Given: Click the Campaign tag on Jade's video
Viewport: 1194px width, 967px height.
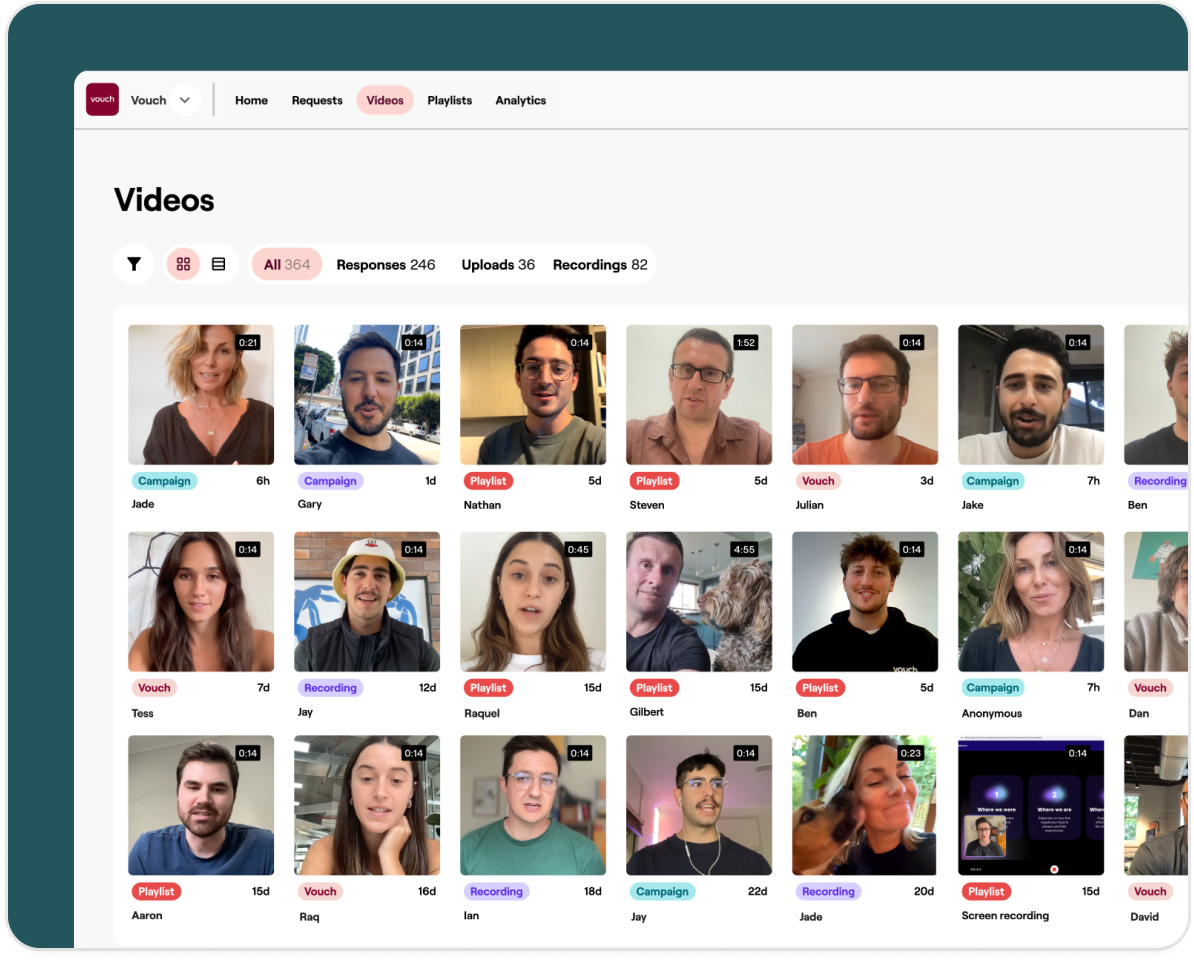Looking at the screenshot, I should coord(164,480).
